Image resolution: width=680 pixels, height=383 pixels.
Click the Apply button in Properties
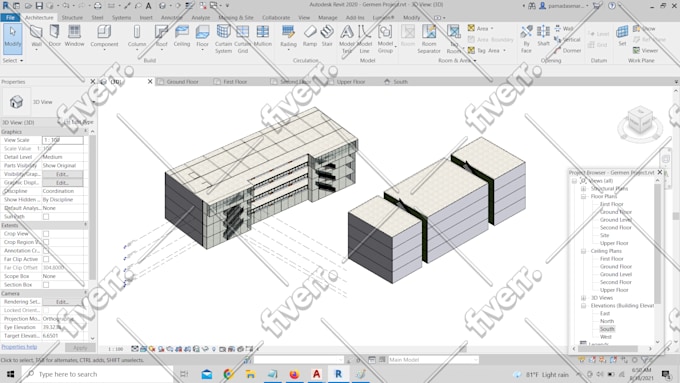80,347
